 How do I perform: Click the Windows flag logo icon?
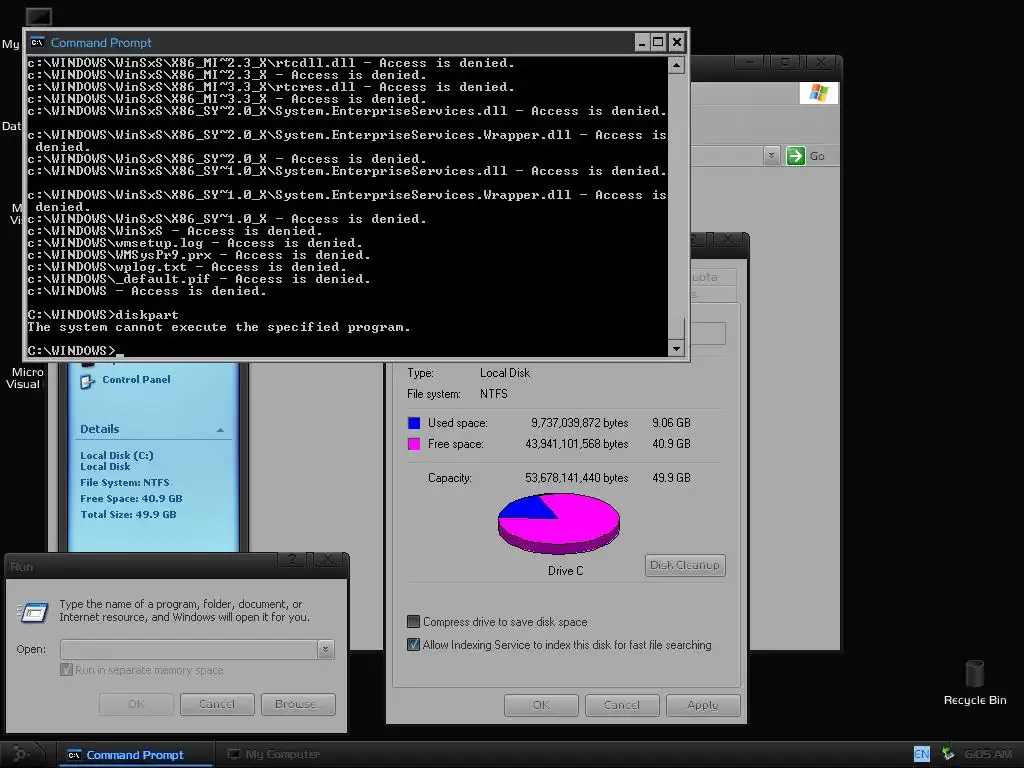pyautogui.click(x=818, y=93)
